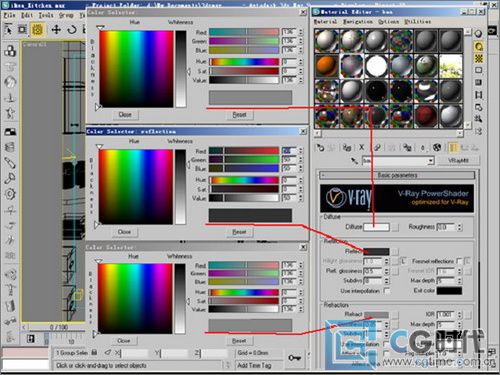Click Reset in reflection Color Selector
Screen dimensions: 500x375
click(239, 232)
